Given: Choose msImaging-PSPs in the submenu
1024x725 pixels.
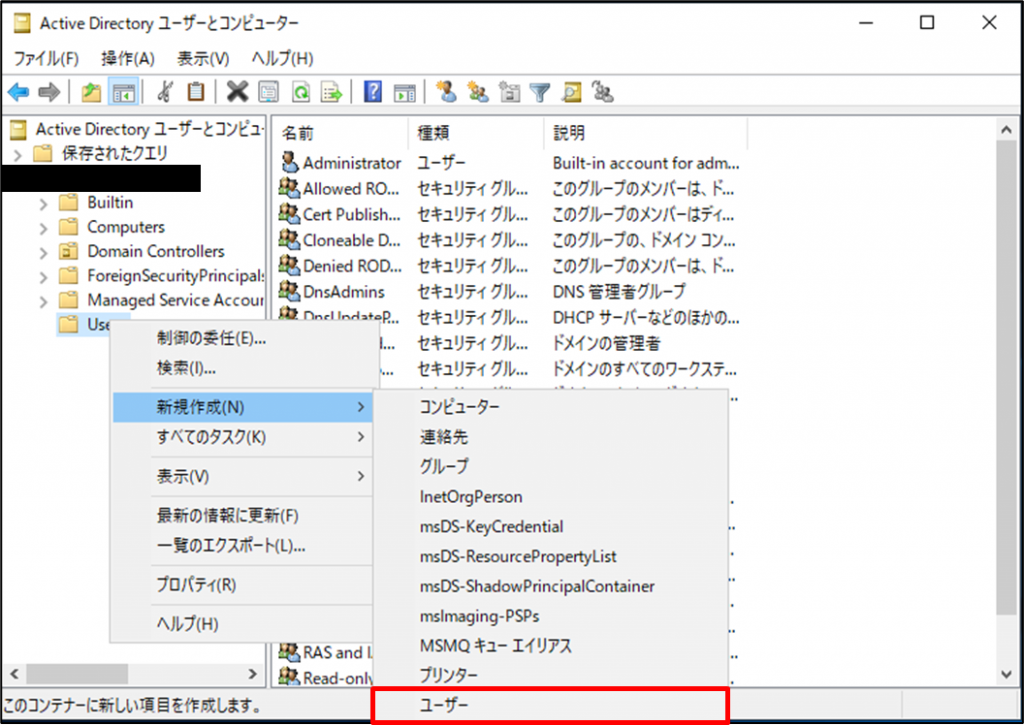Looking at the screenshot, I should coord(550,616).
